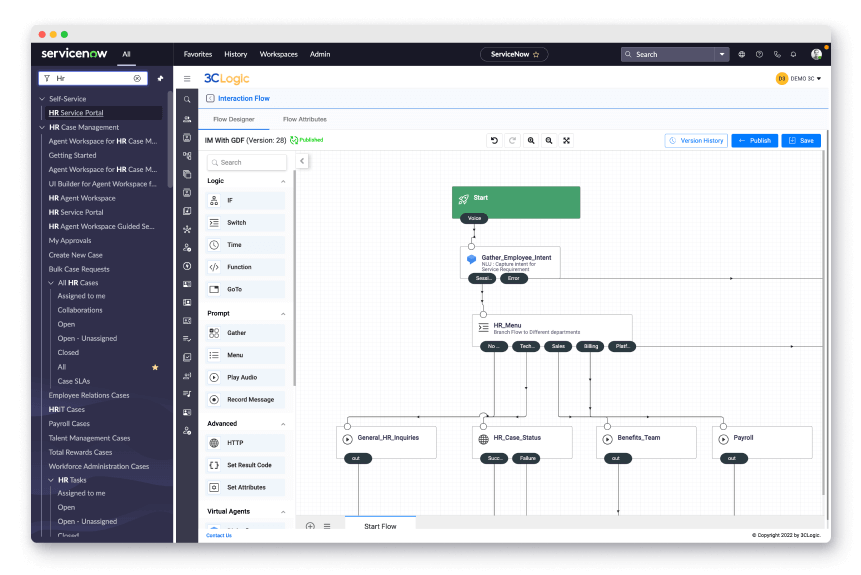Zoom out on the flow canvas

(x=549, y=141)
